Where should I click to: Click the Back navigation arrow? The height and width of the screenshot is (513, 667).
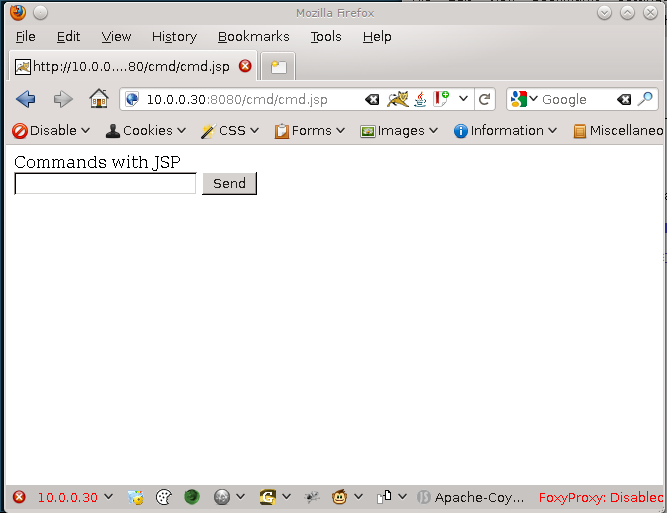(26, 99)
